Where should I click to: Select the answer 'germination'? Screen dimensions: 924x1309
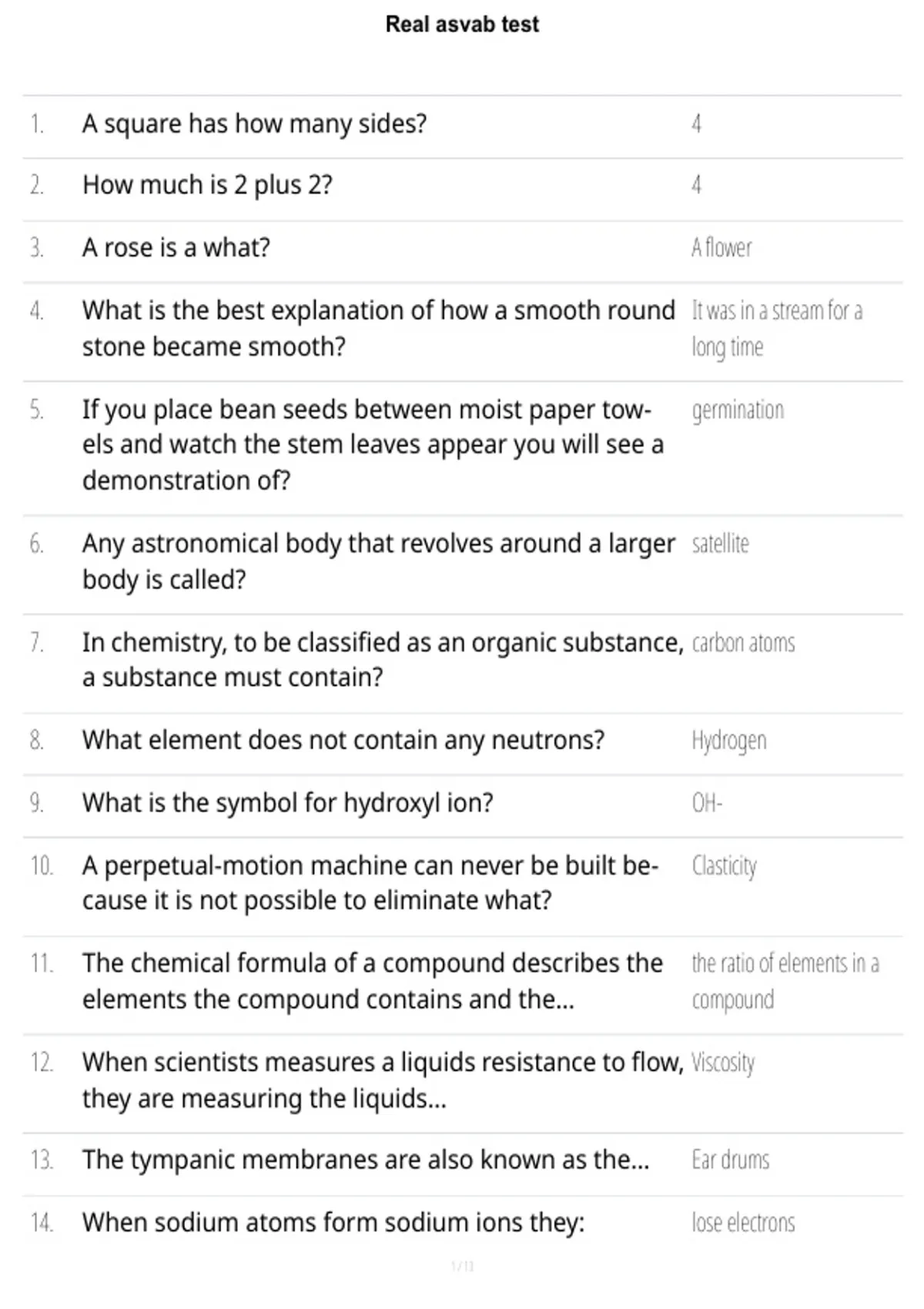(738, 410)
